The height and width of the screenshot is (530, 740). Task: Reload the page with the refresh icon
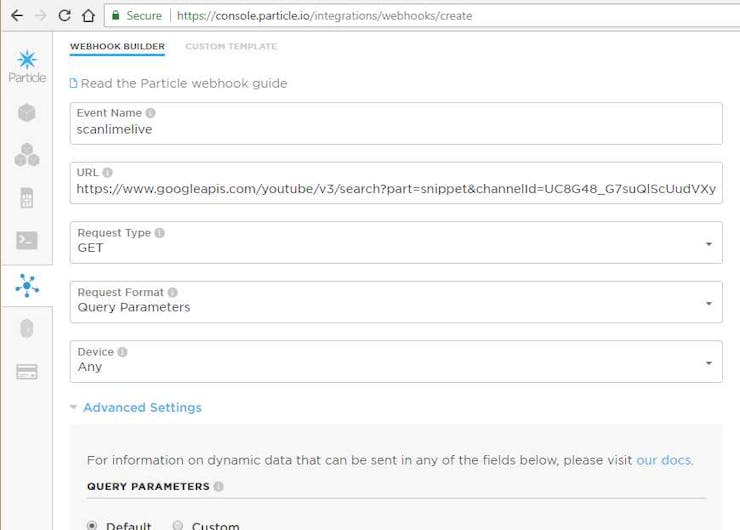(65, 16)
